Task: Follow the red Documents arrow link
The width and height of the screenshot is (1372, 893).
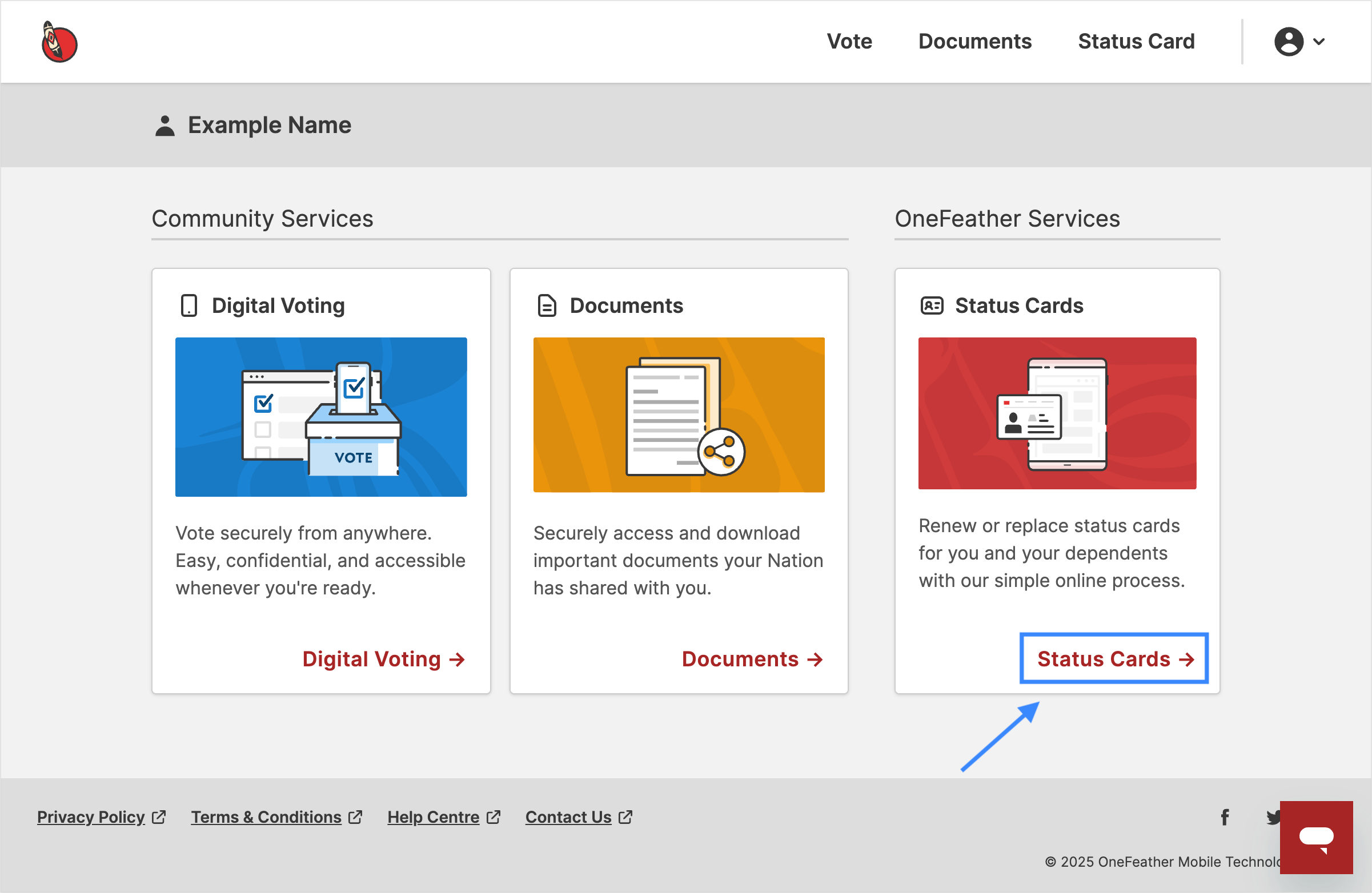Action: click(752, 659)
